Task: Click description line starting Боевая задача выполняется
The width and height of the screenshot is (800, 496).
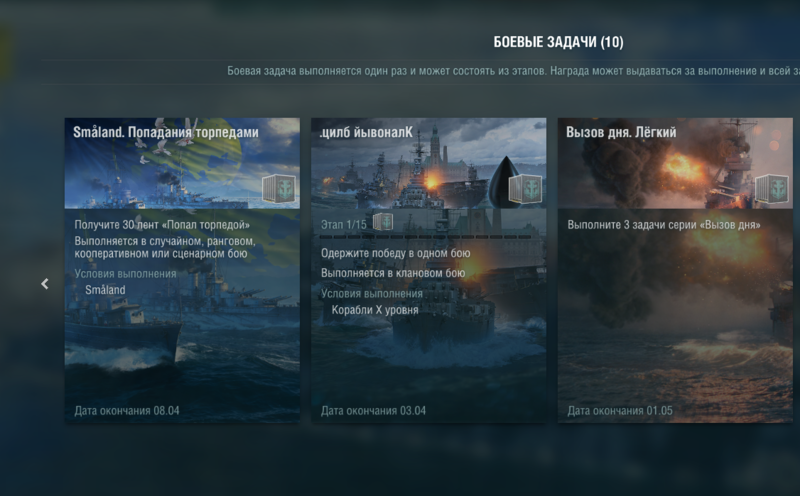Action: click(x=513, y=71)
